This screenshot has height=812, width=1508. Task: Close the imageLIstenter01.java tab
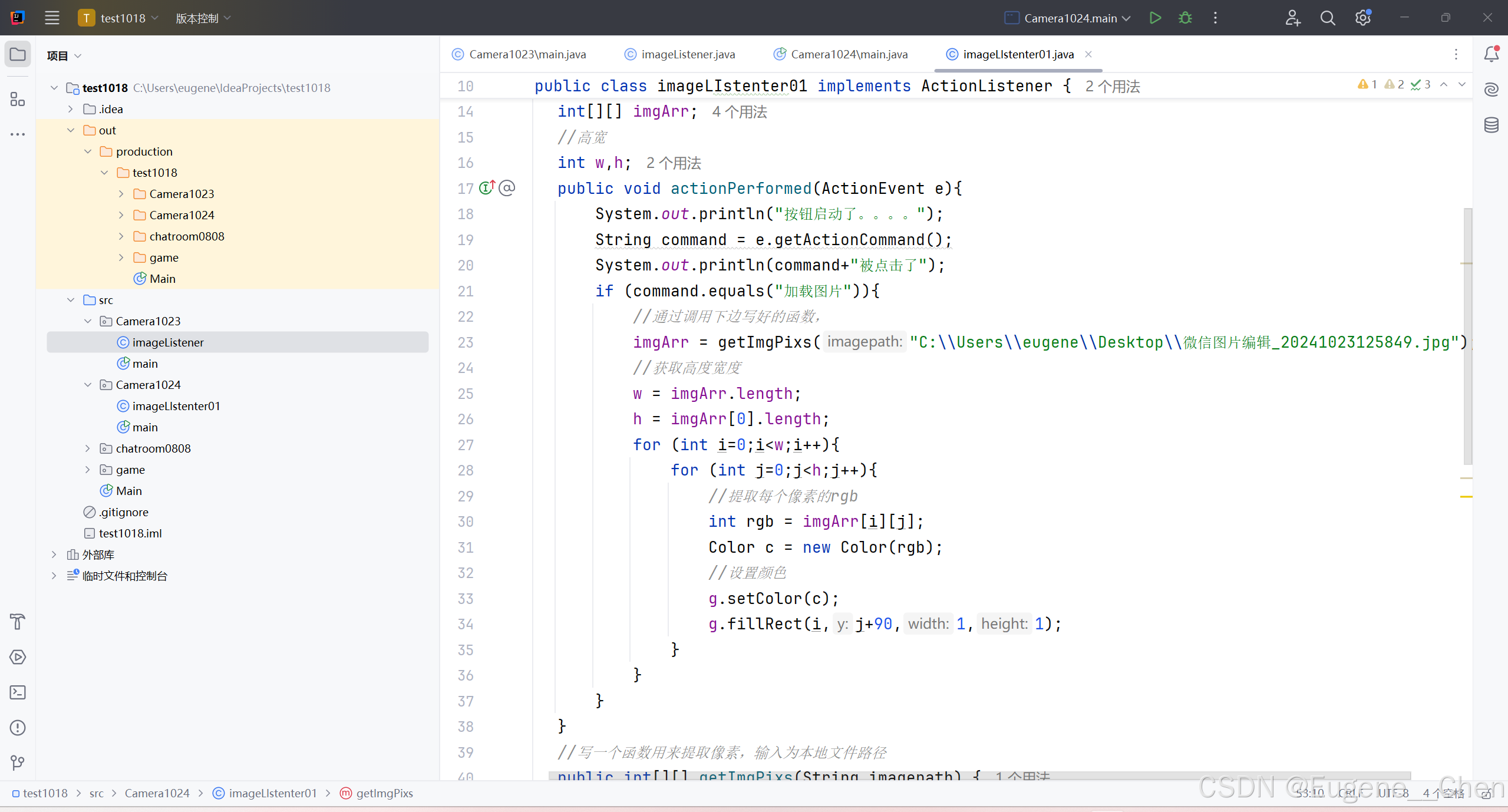[x=1088, y=54]
